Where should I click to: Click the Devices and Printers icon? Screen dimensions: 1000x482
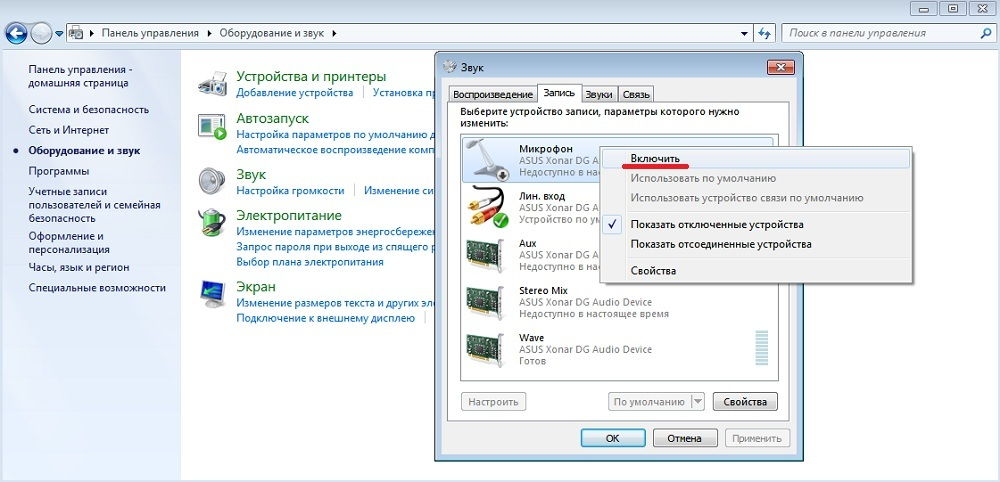coord(212,83)
